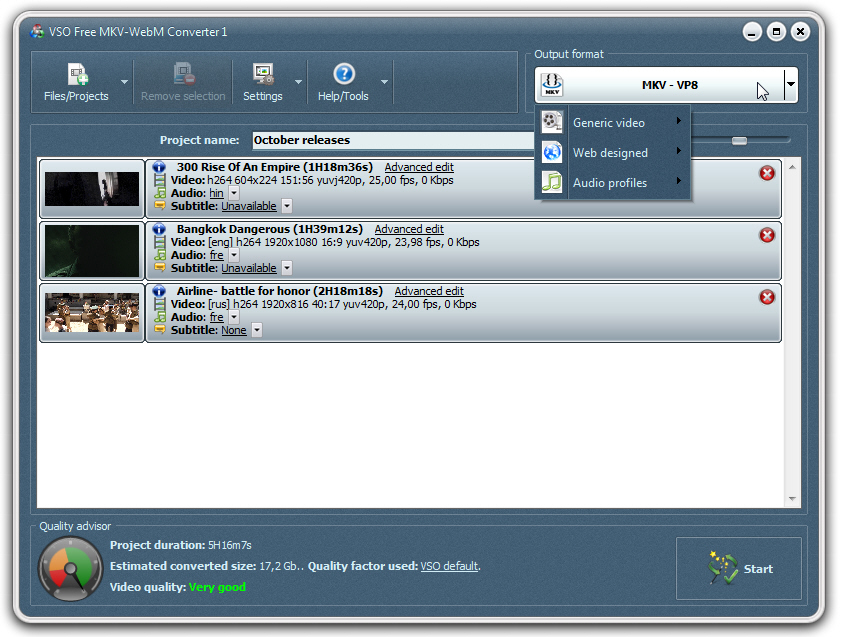Click the Audio profiles music note icon
842x637 pixels.
pos(551,182)
